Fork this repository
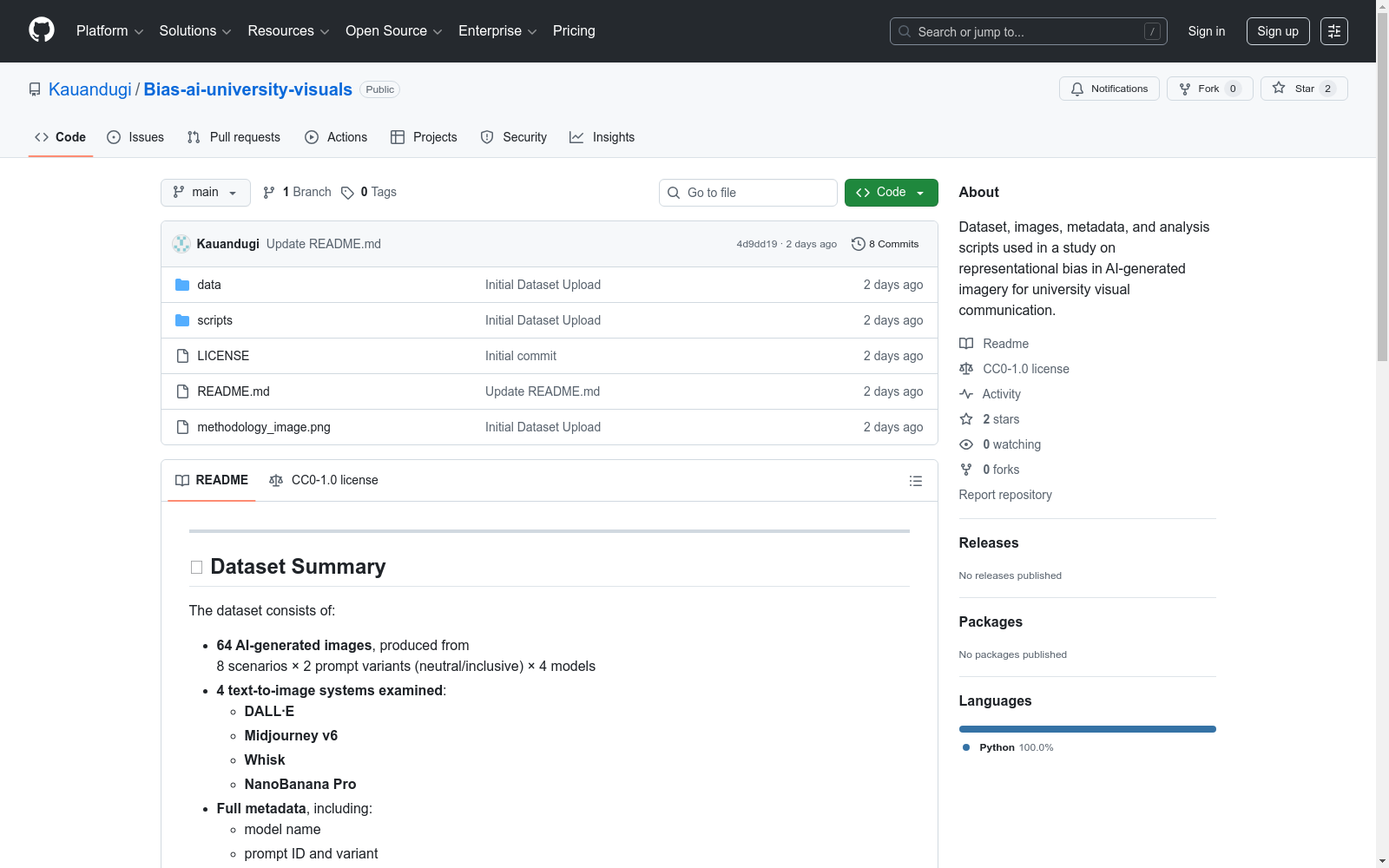Screen dimensions: 1389x868 tap(1210, 89)
